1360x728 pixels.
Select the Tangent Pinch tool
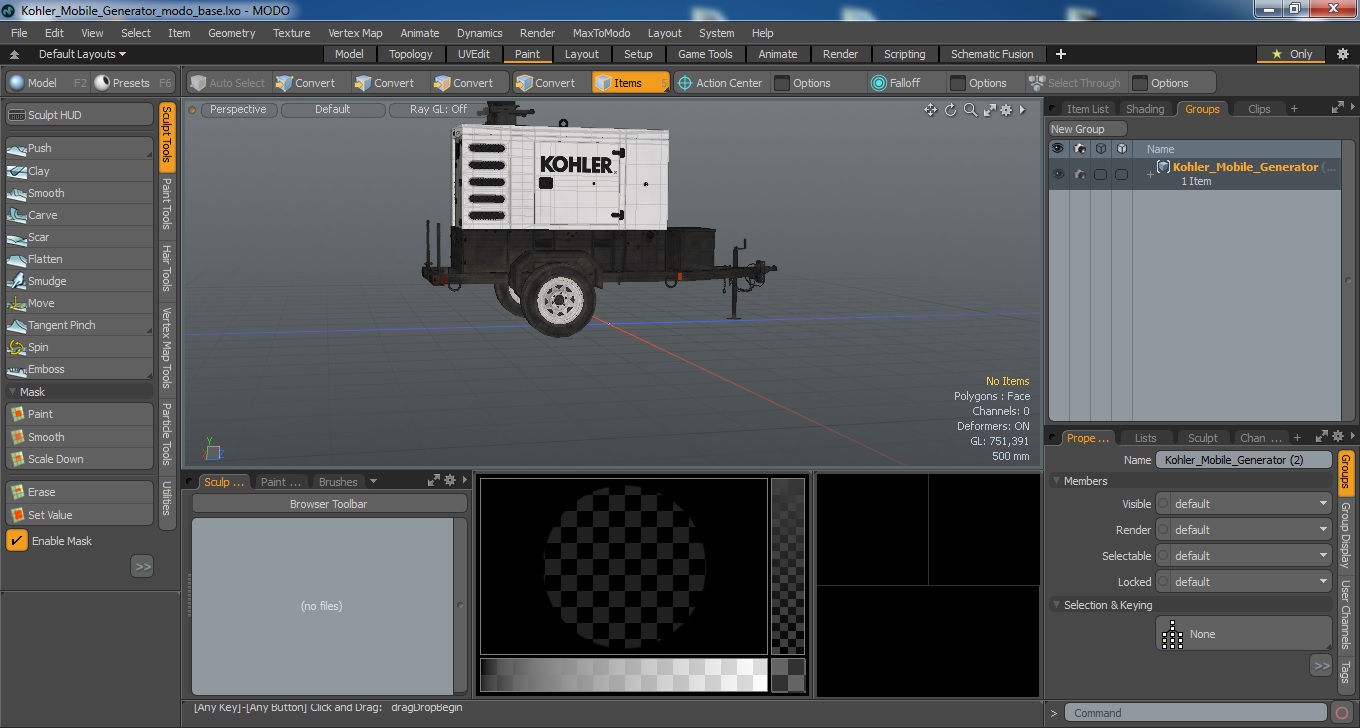[x=80, y=325]
